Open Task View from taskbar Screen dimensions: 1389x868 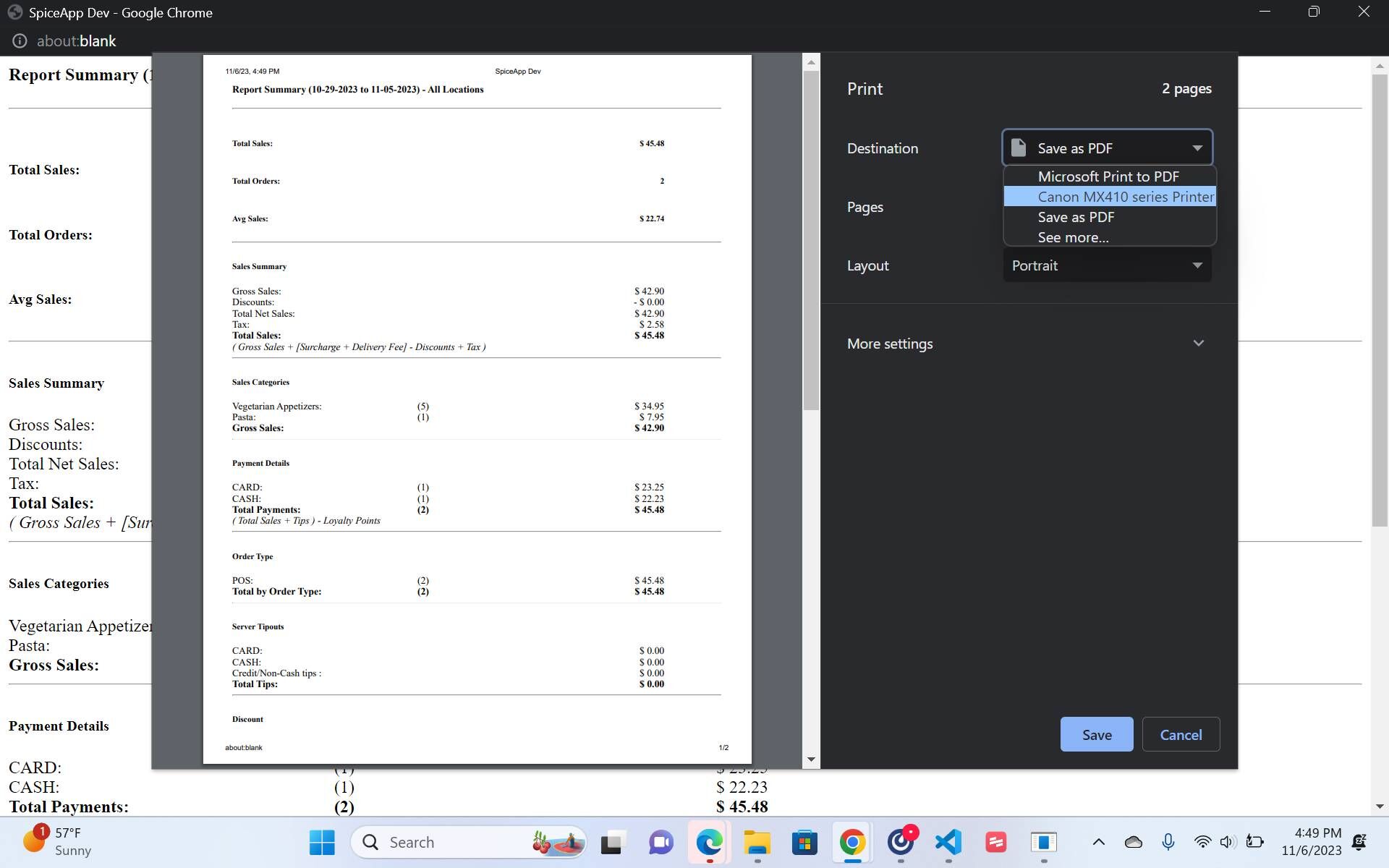[x=611, y=842]
